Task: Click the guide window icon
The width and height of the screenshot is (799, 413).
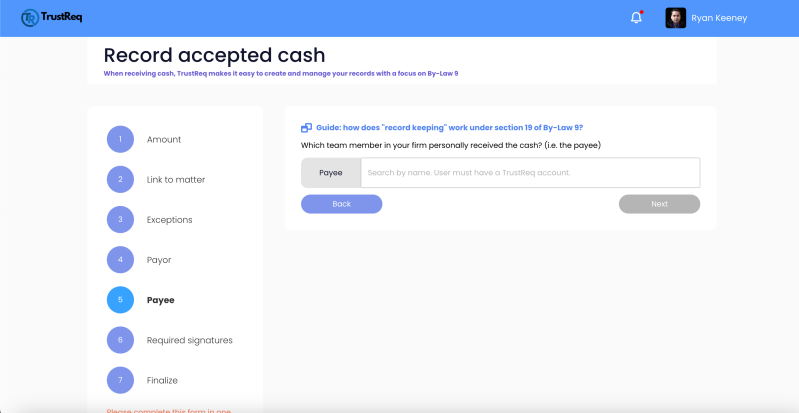Action: tap(306, 127)
